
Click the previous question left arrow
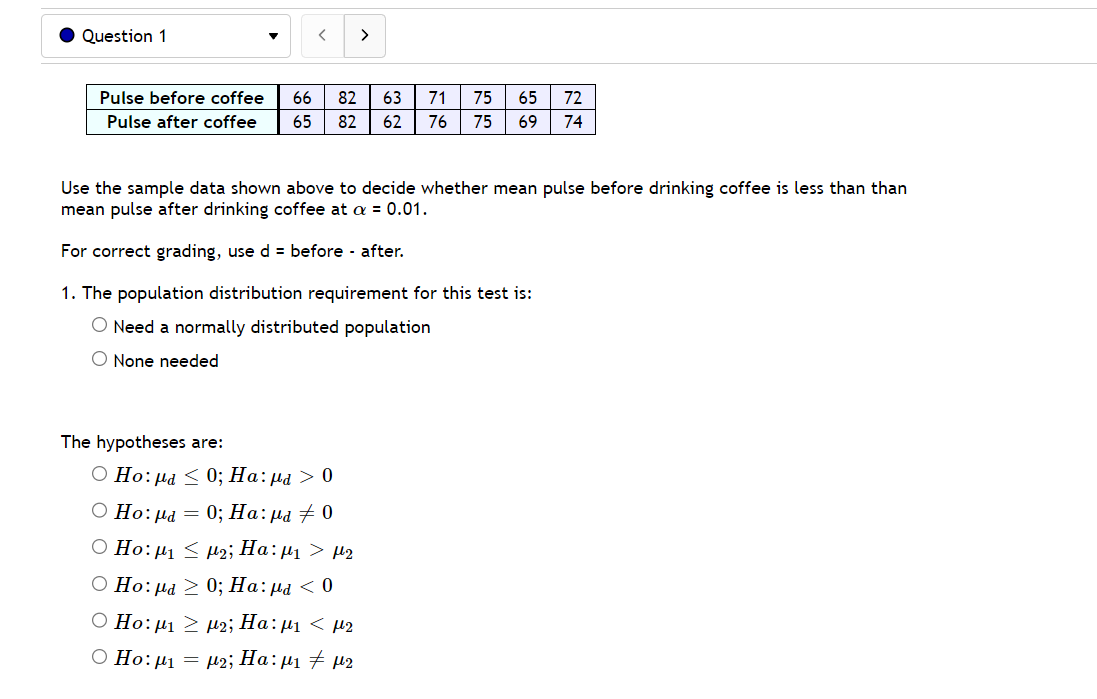[321, 35]
